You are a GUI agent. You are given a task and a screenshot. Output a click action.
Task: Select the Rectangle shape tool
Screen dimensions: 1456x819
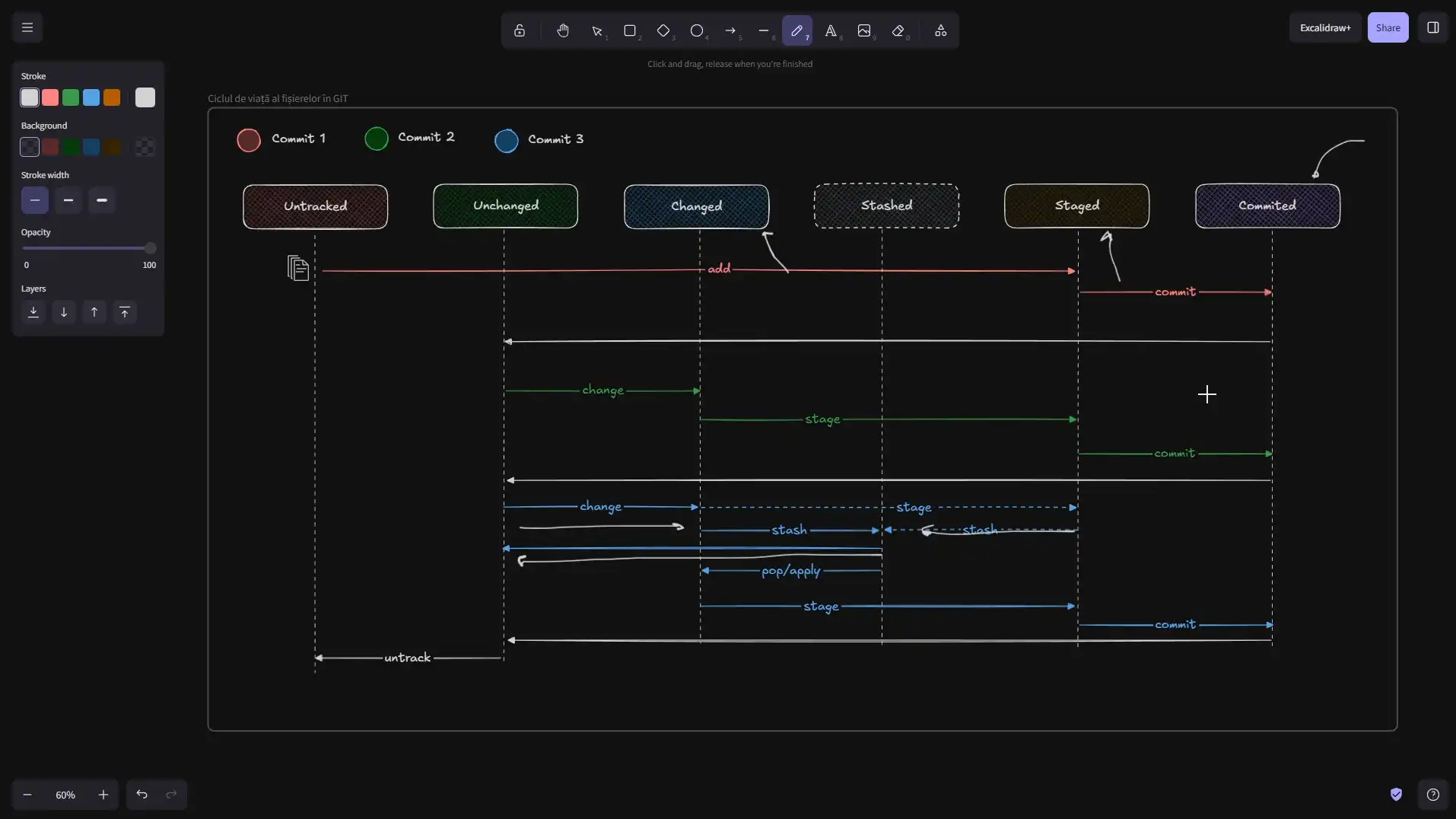coord(630,30)
